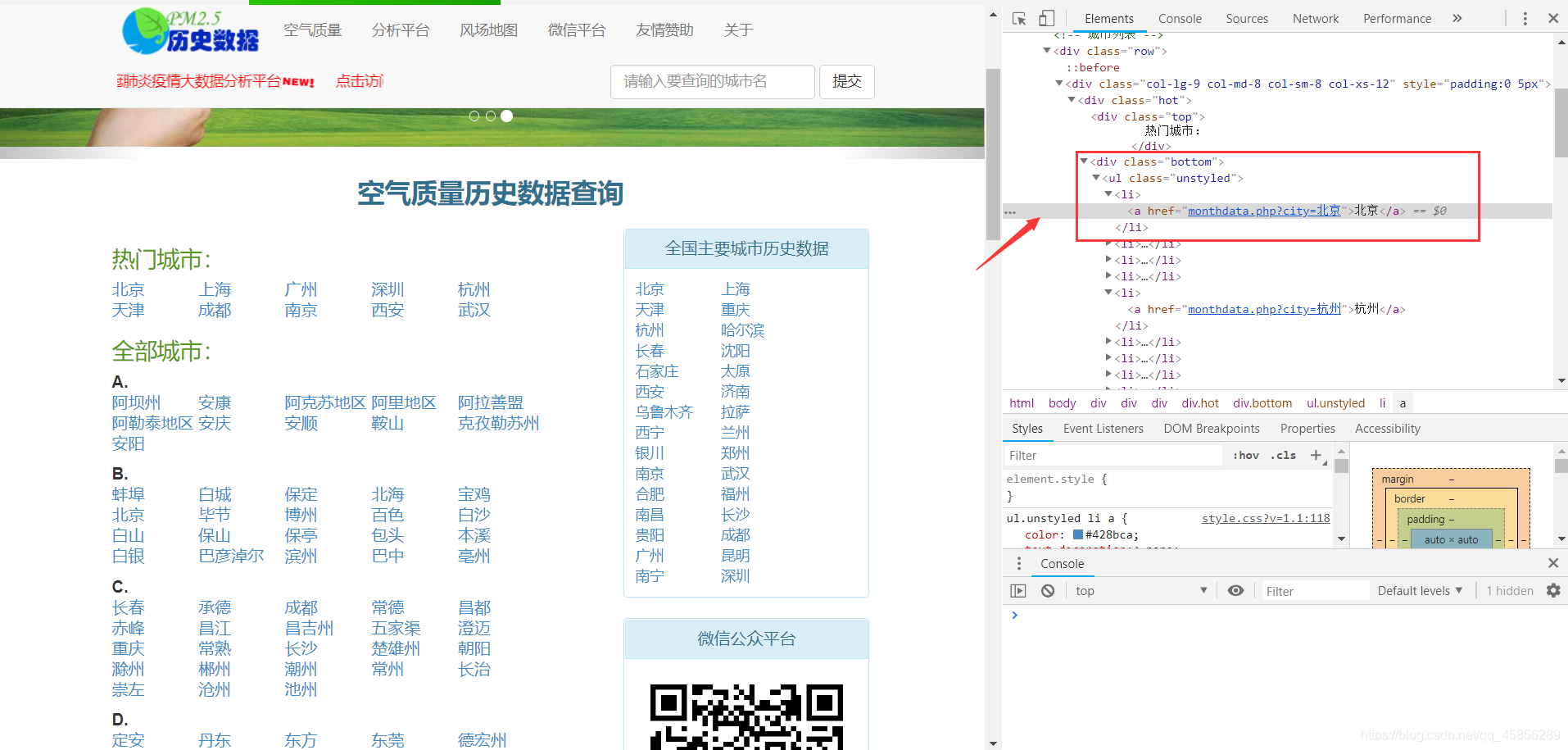Open the Default levels dropdown
This screenshot has height=750, width=1568.
(x=1420, y=590)
